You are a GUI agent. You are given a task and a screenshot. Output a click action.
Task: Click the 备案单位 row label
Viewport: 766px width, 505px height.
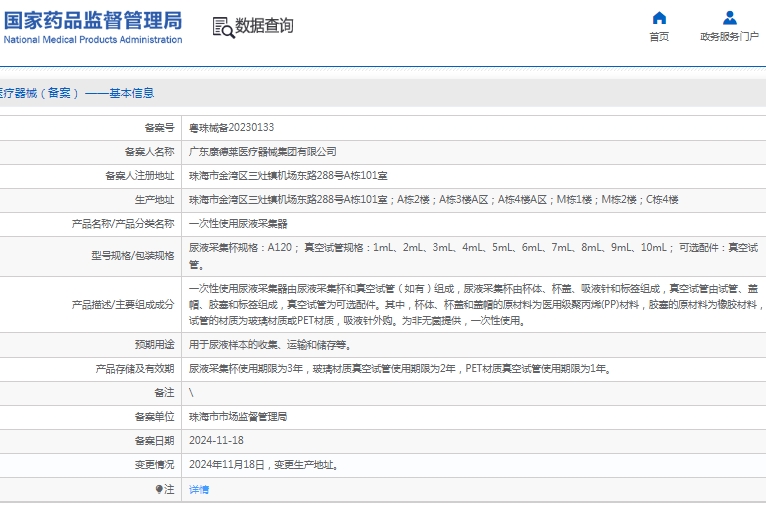154,417
